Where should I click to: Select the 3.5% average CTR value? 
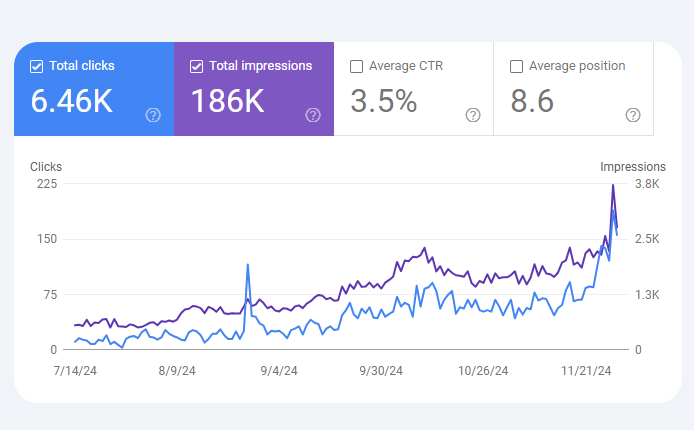click(x=382, y=101)
